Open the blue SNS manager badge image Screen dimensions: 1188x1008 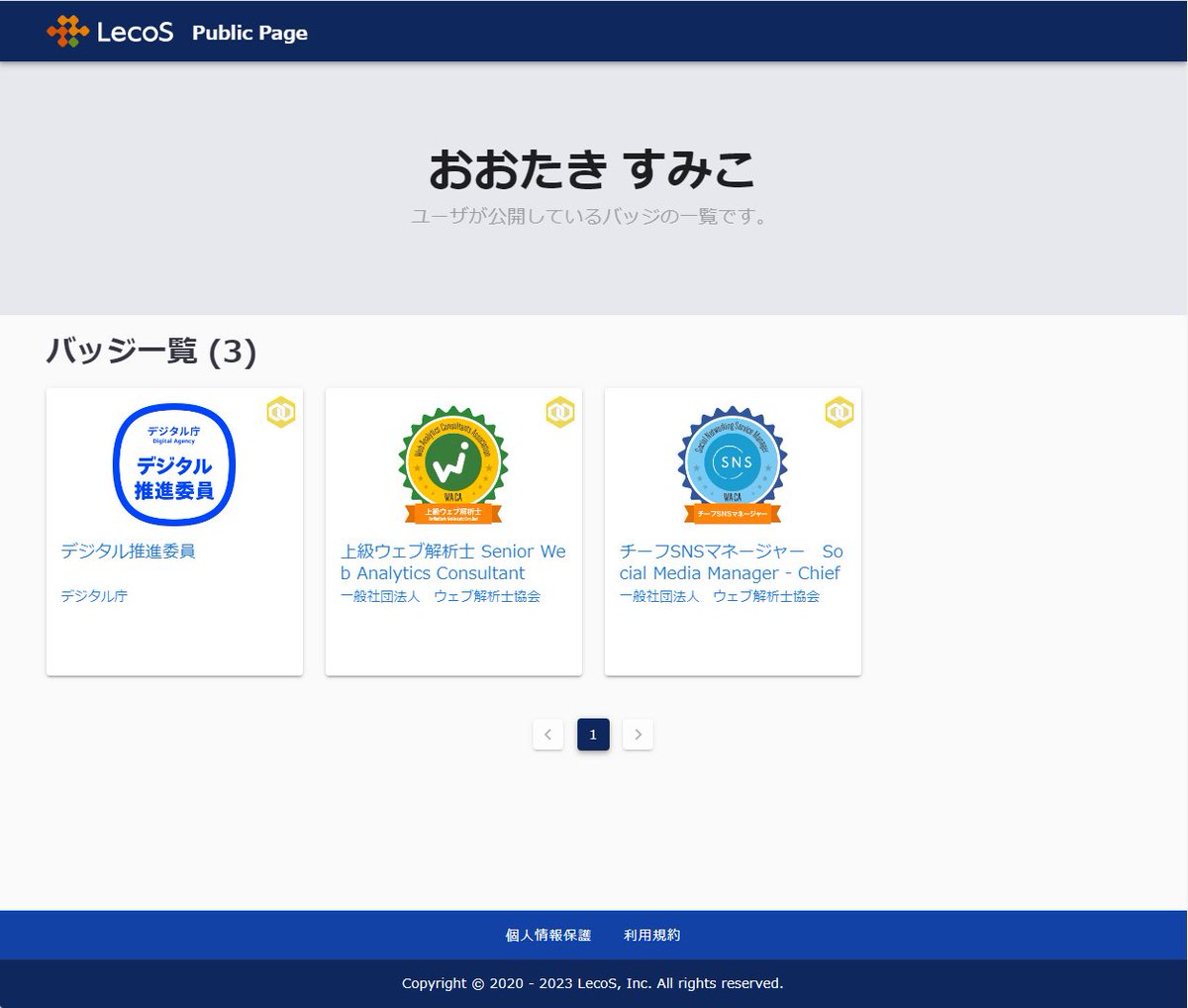pyautogui.click(x=733, y=464)
